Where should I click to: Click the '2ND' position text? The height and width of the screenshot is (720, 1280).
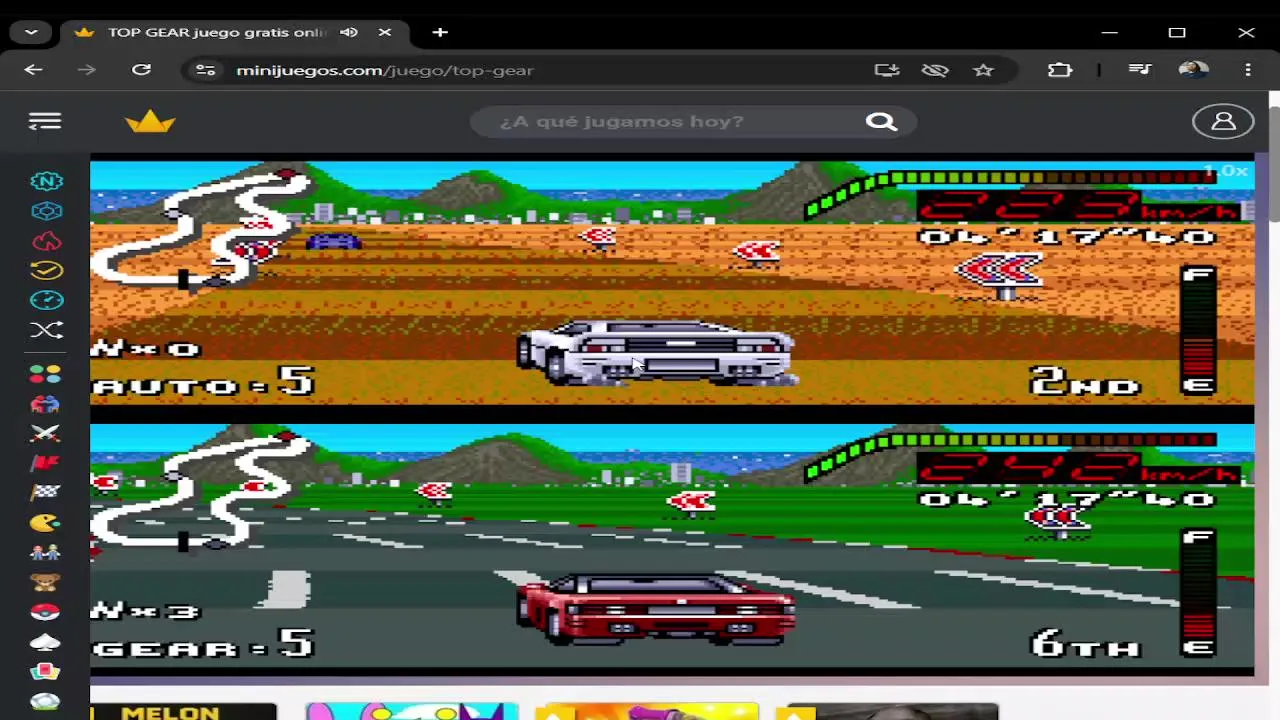pos(1085,381)
